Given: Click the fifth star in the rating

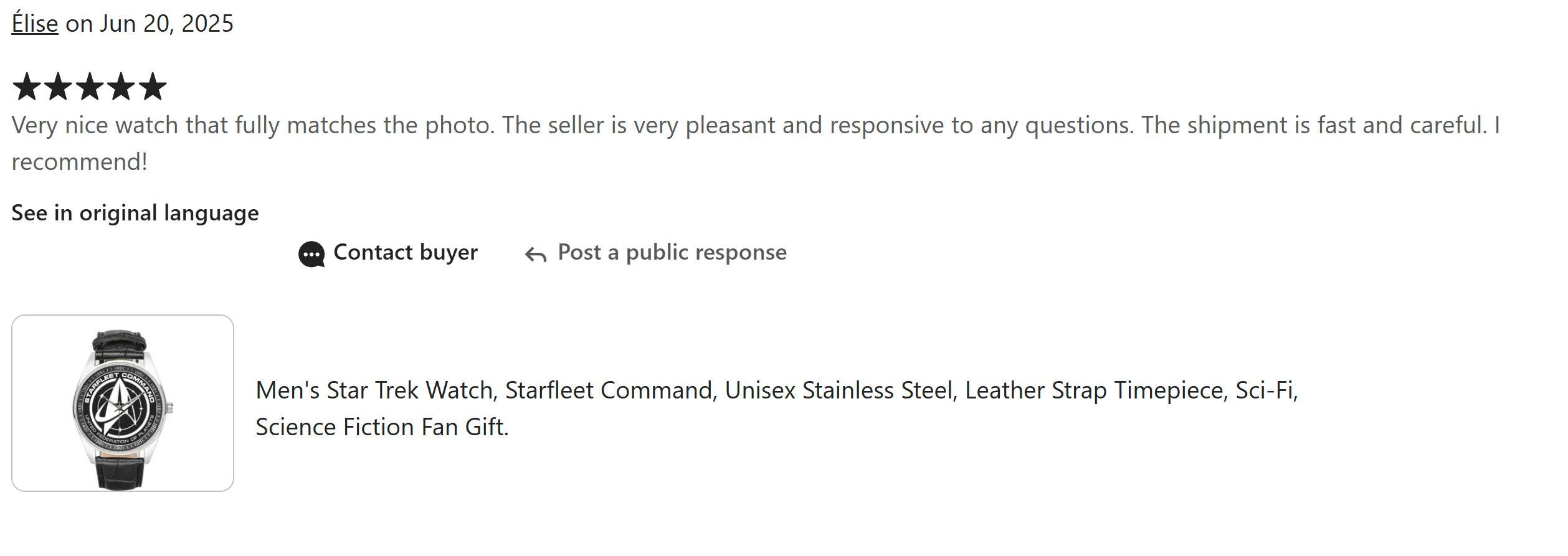Looking at the screenshot, I should click(153, 87).
